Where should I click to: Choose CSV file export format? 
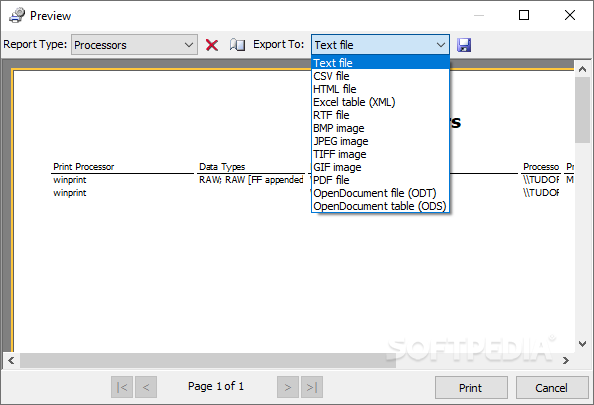[380, 76]
